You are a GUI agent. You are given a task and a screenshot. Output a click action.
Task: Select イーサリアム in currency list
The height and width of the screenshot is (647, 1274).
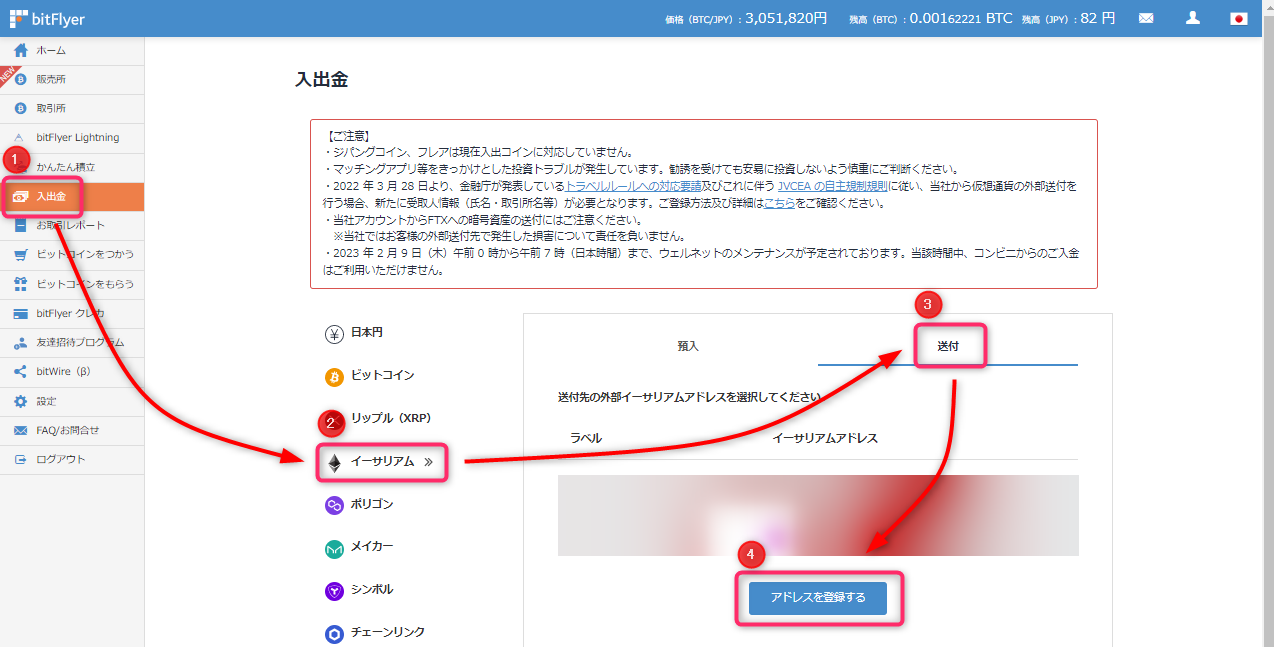383,462
